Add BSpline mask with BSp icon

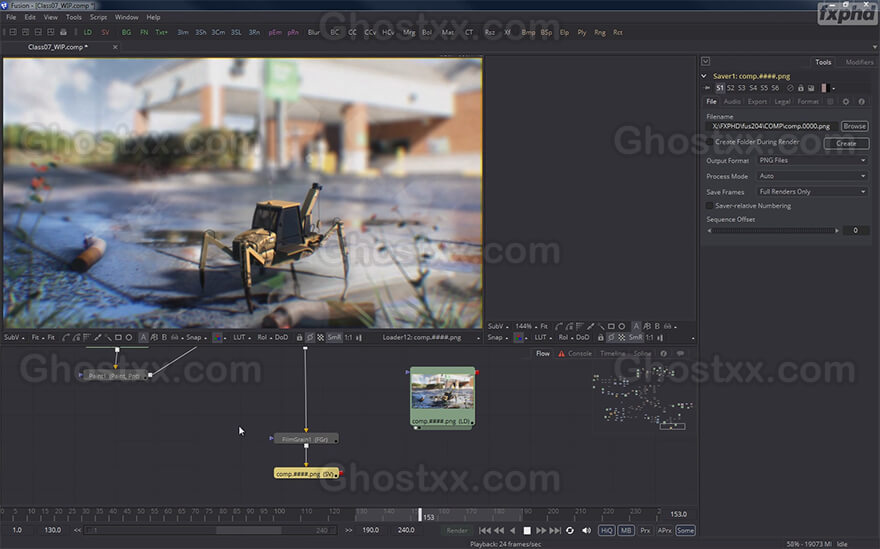tap(547, 33)
